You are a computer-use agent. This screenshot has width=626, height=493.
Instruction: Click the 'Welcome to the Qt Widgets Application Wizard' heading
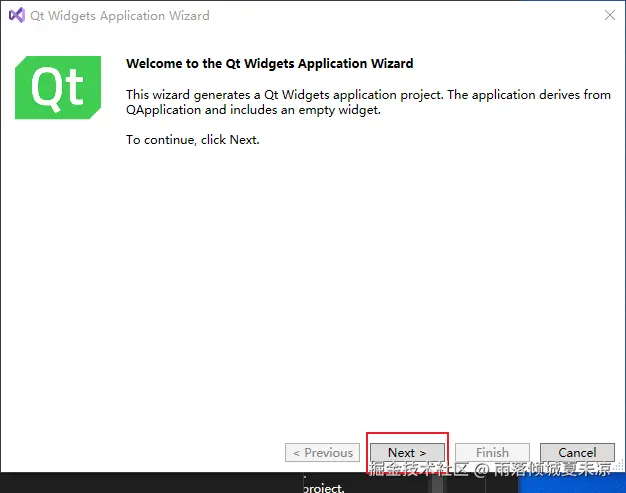click(269, 63)
